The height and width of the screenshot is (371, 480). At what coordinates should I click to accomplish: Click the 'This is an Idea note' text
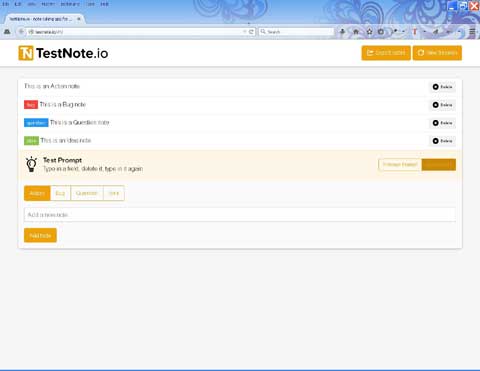click(66, 140)
